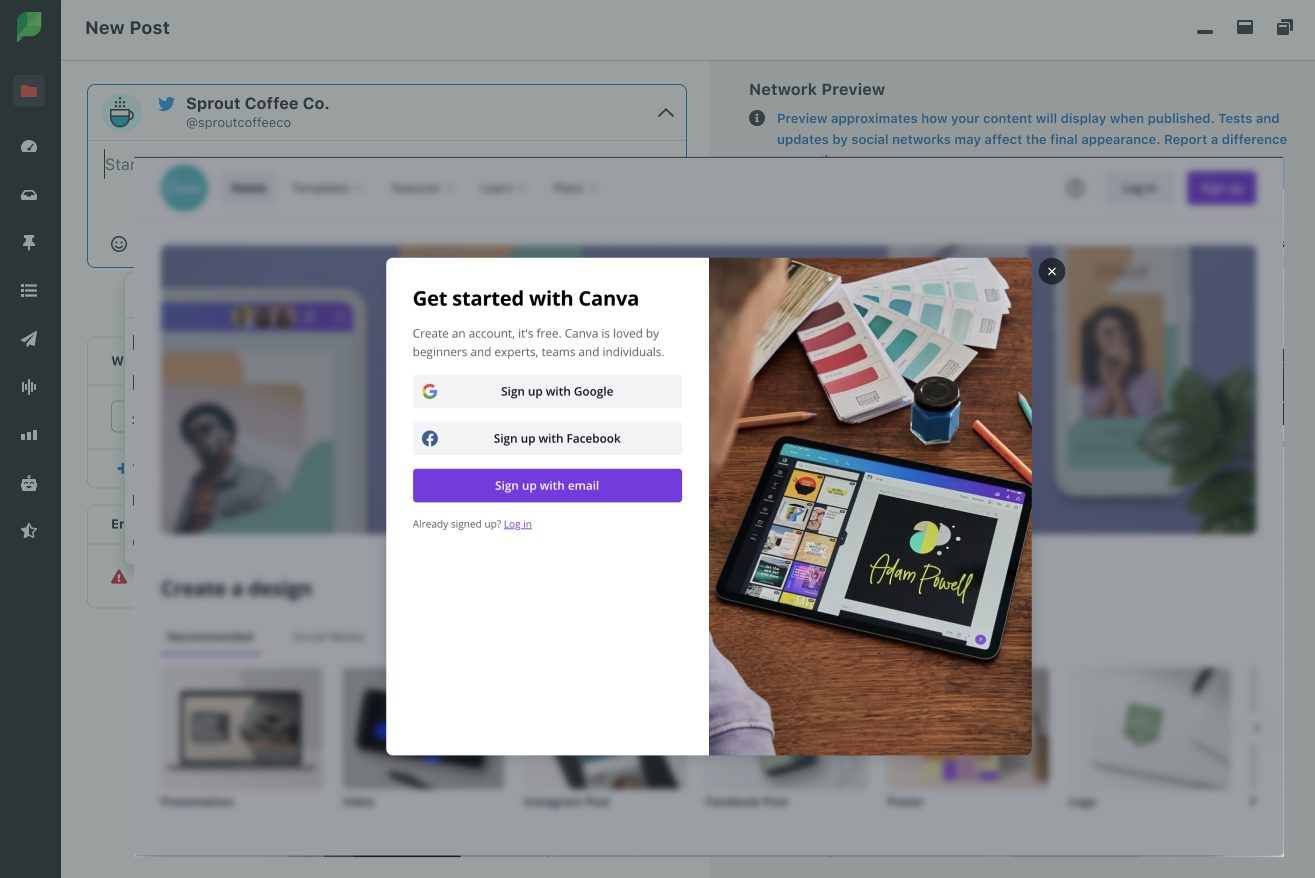
Task: Close the Get started with Canva dialog
Action: [x=1051, y=271]
